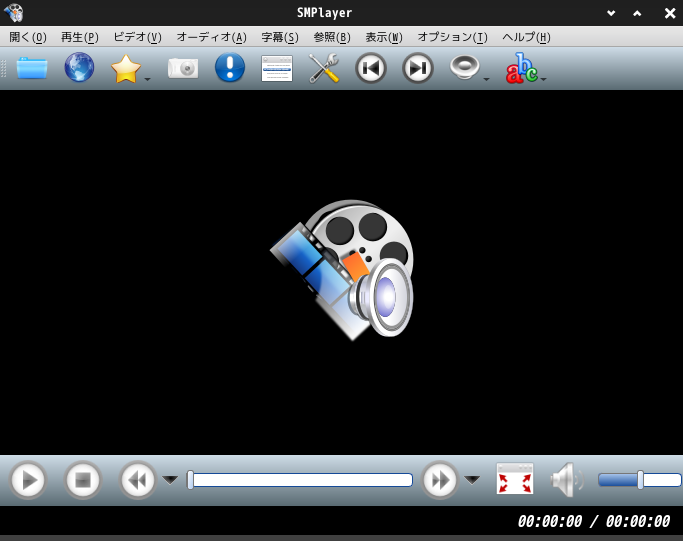The image size is (683, 541).
Task: Start playback with the Play button
Action: (x=28, y=480)
